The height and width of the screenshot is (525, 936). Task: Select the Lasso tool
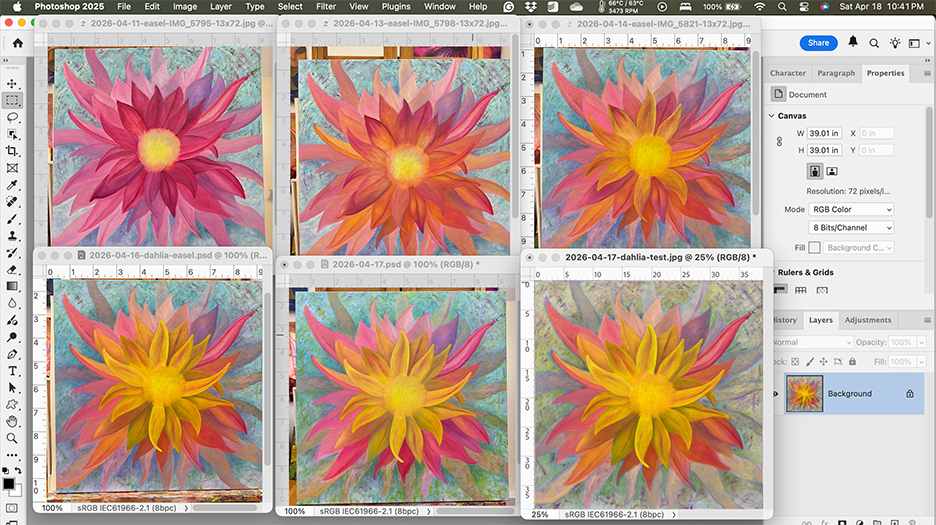(12, 117)
